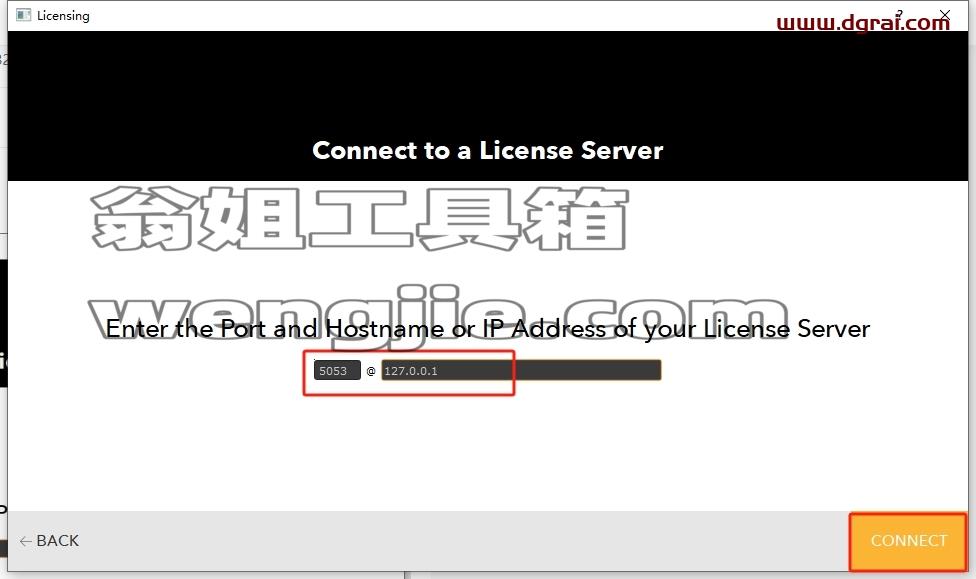
Task: Close the Licensing dialog window
Action: 945,14
